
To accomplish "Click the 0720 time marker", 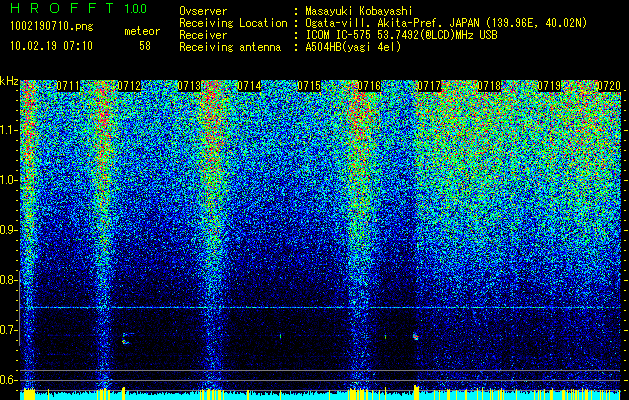I will (609, 86).
